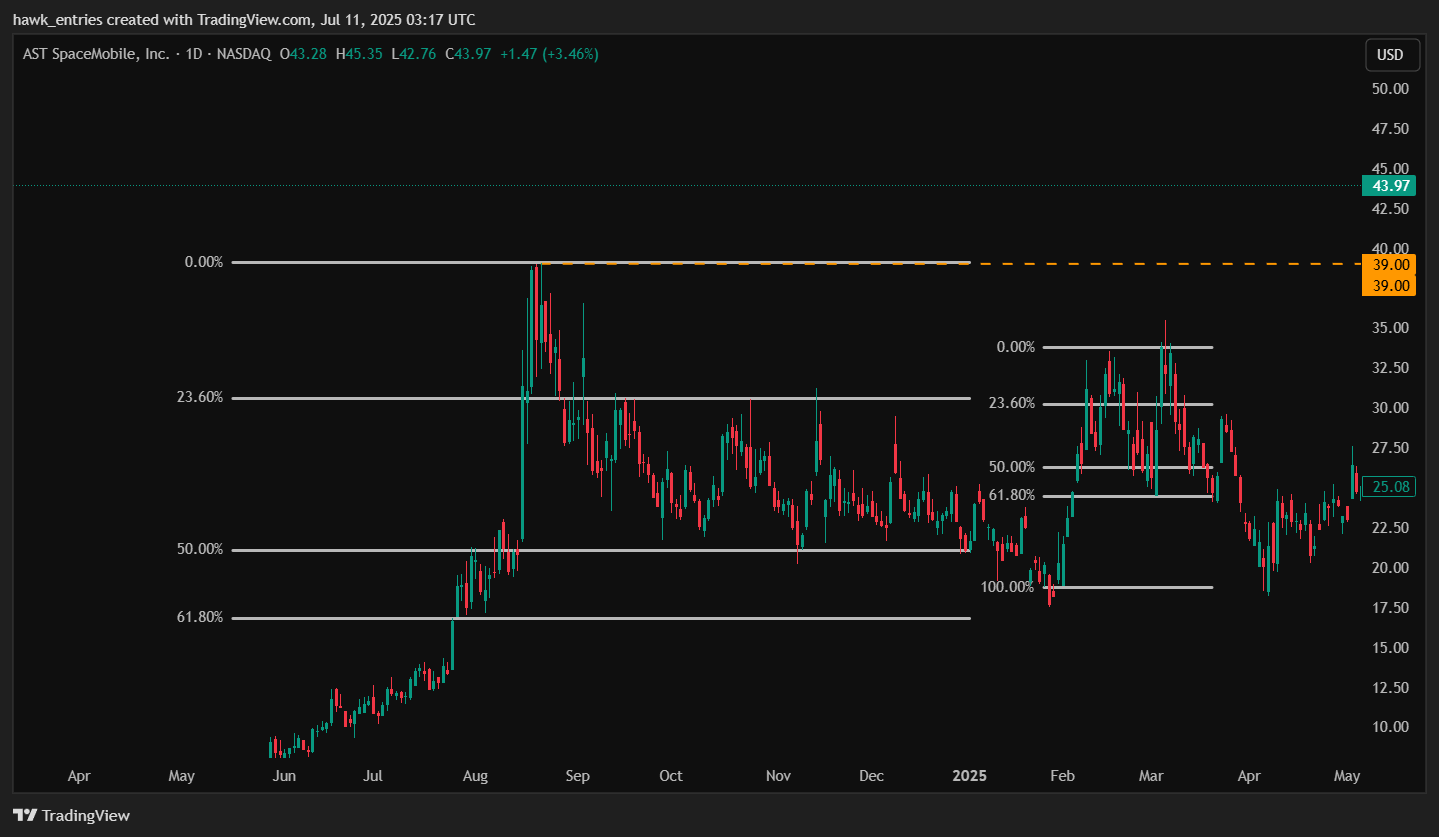Click the Aug label on time axis

pyautogui.click(x=476, y=776)
